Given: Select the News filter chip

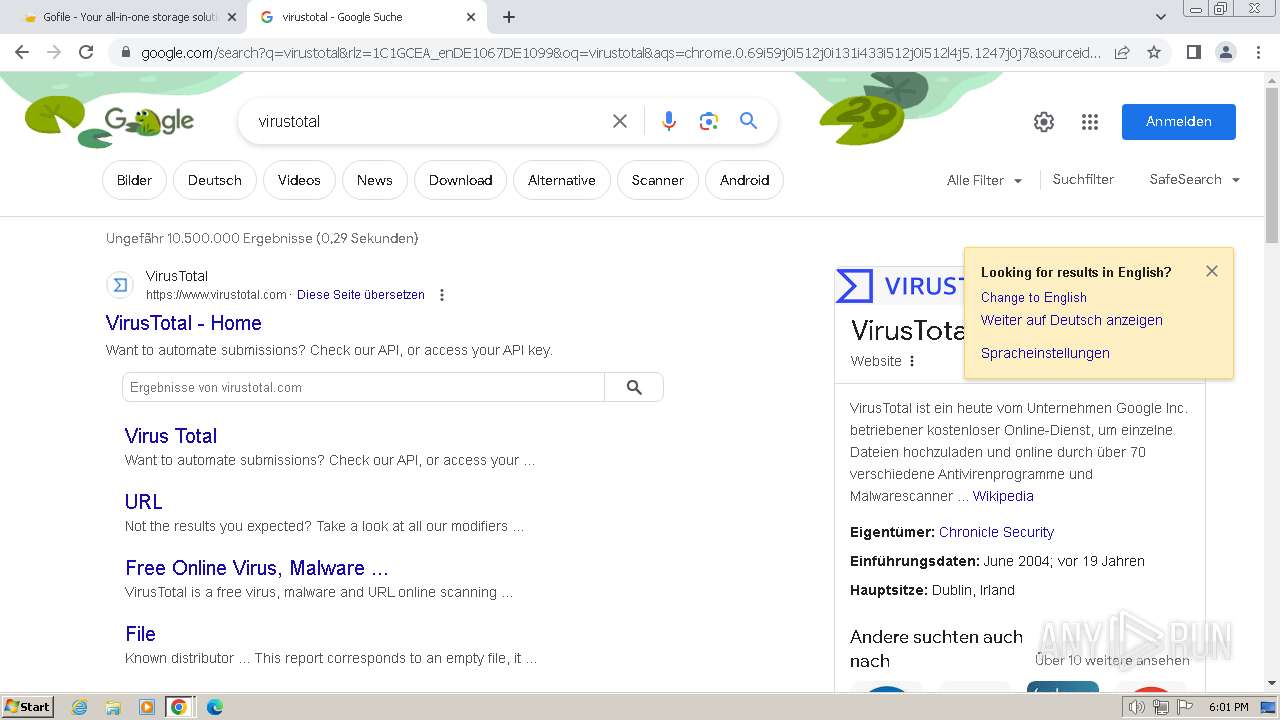Looking at the screenshot, I should (374, 180).
